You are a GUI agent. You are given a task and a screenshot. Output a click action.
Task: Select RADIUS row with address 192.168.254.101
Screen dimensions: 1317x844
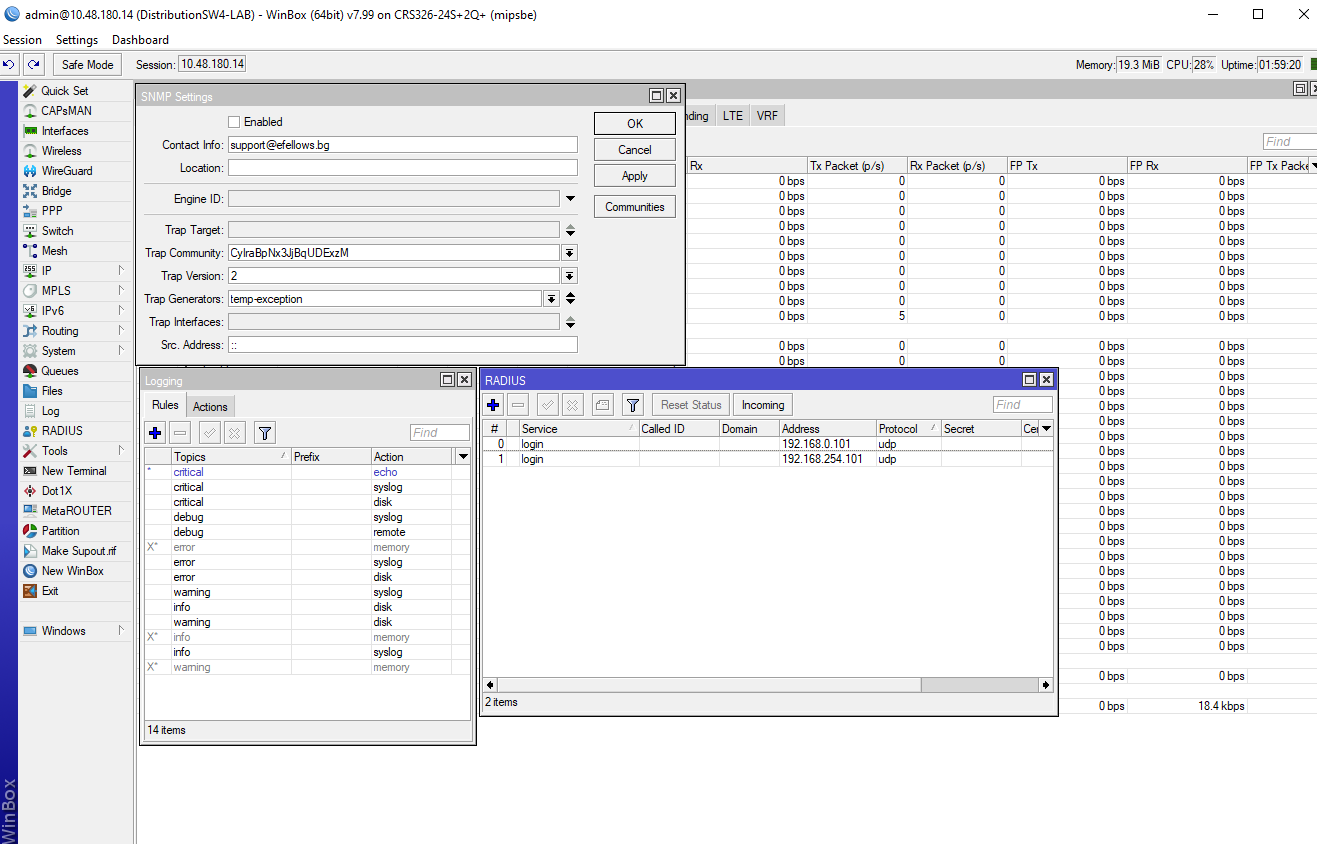coord(767,459)
